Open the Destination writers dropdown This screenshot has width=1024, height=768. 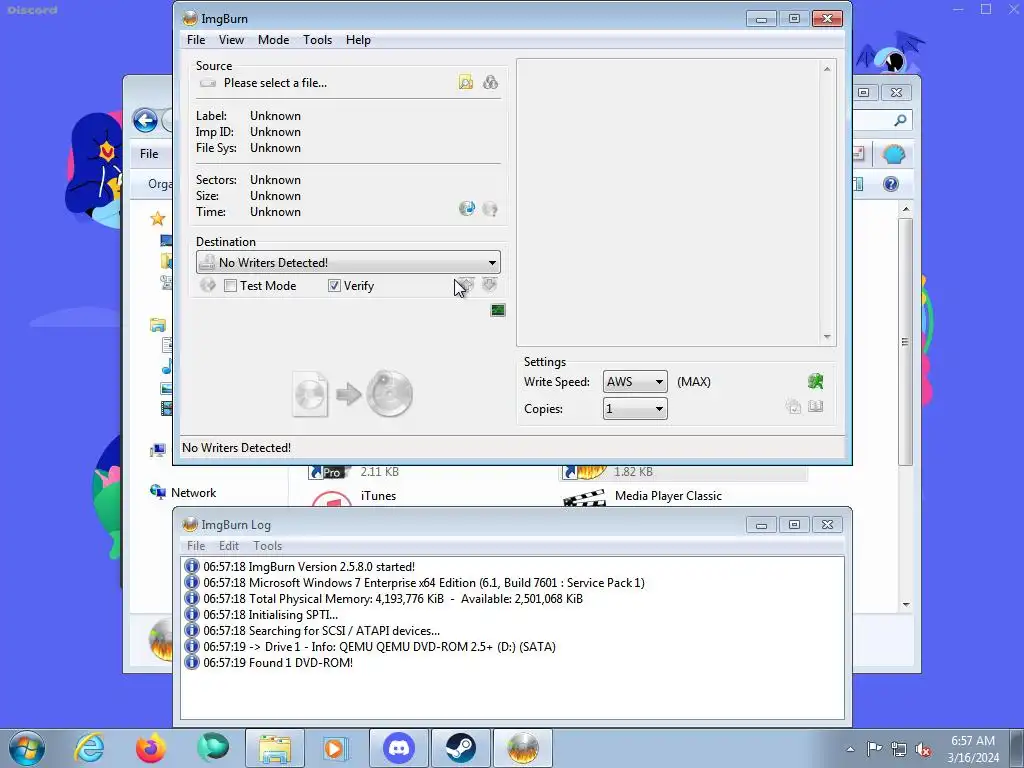pos(348,263)
